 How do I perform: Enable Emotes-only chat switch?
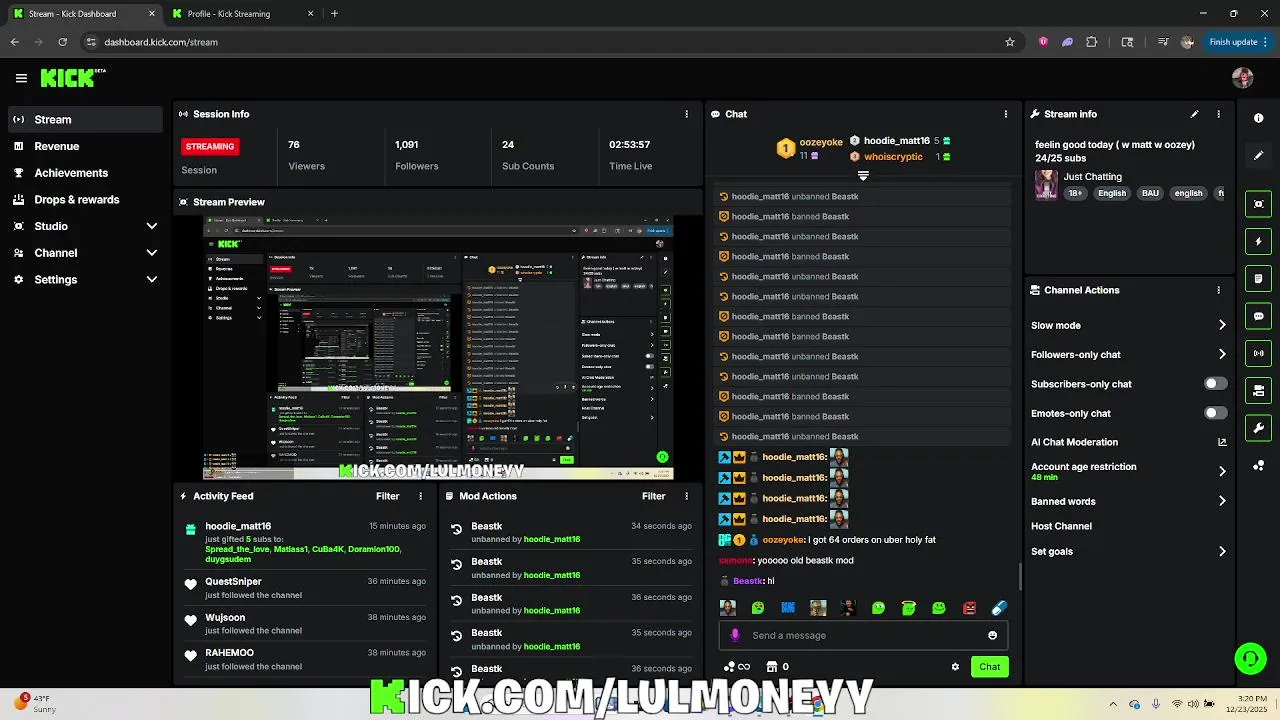(x=1215, y=413)
